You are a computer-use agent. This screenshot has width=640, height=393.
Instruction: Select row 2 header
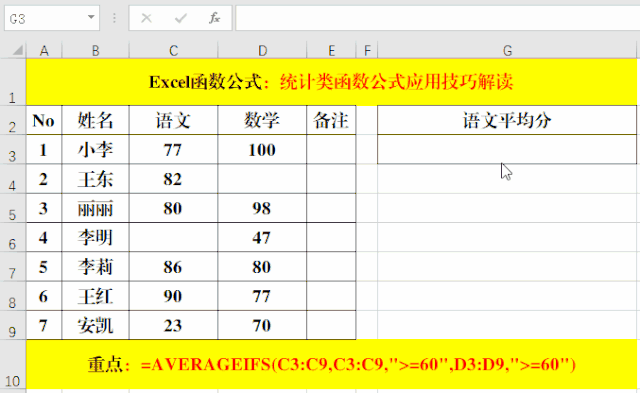click(13, 120)
